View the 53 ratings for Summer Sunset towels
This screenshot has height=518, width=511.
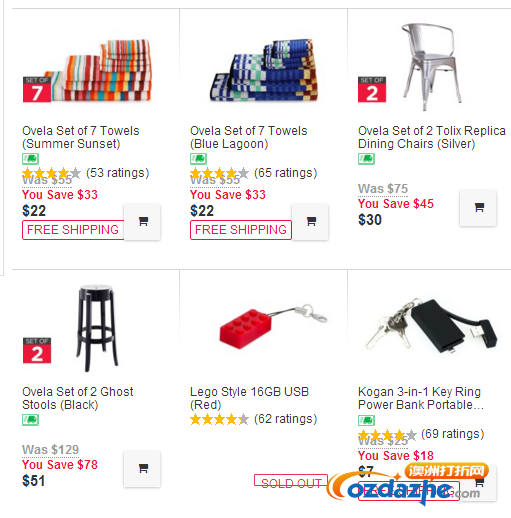(x=117, y=173)
